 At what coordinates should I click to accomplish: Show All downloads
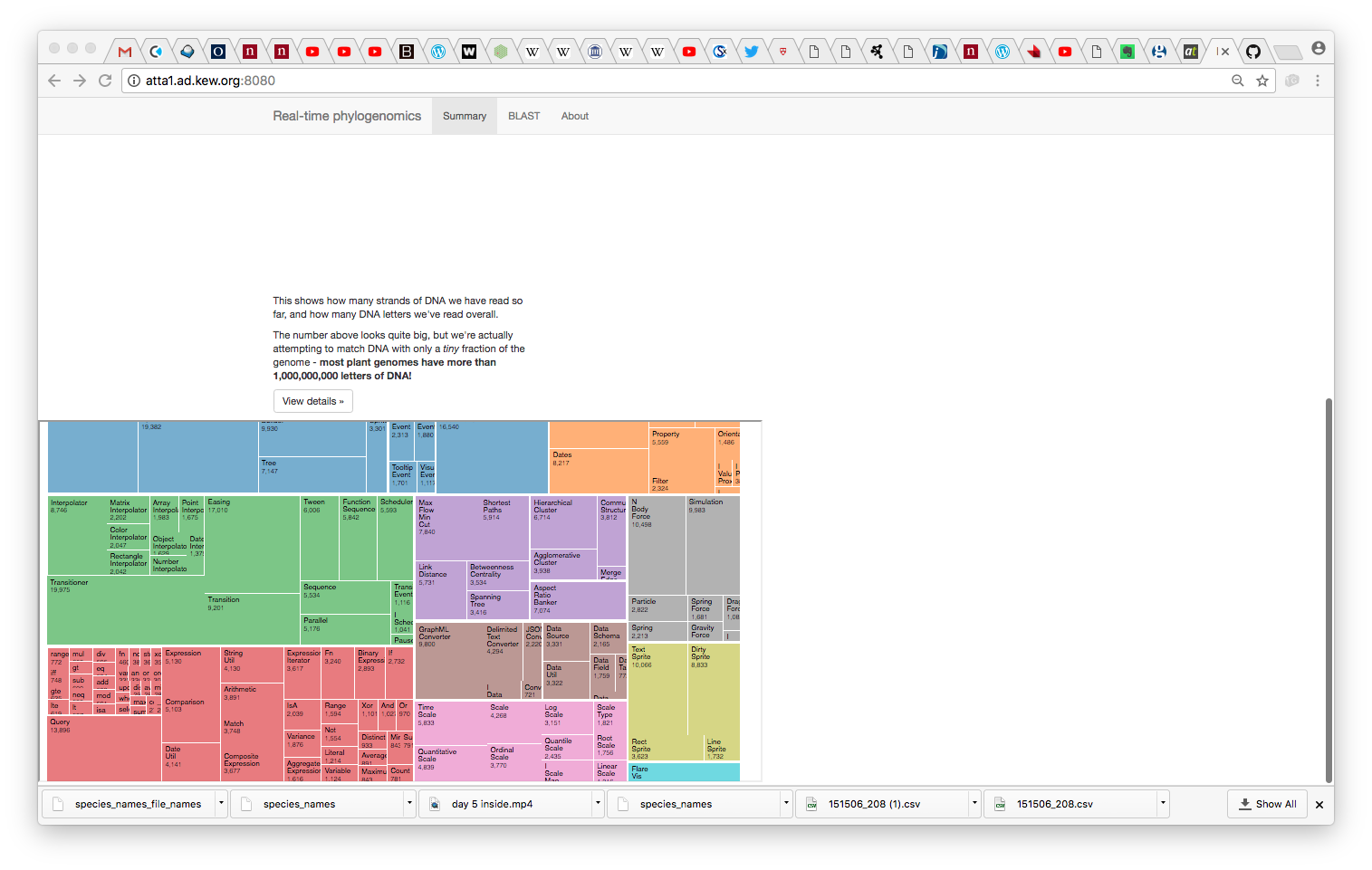click(x=1267, y=804)
